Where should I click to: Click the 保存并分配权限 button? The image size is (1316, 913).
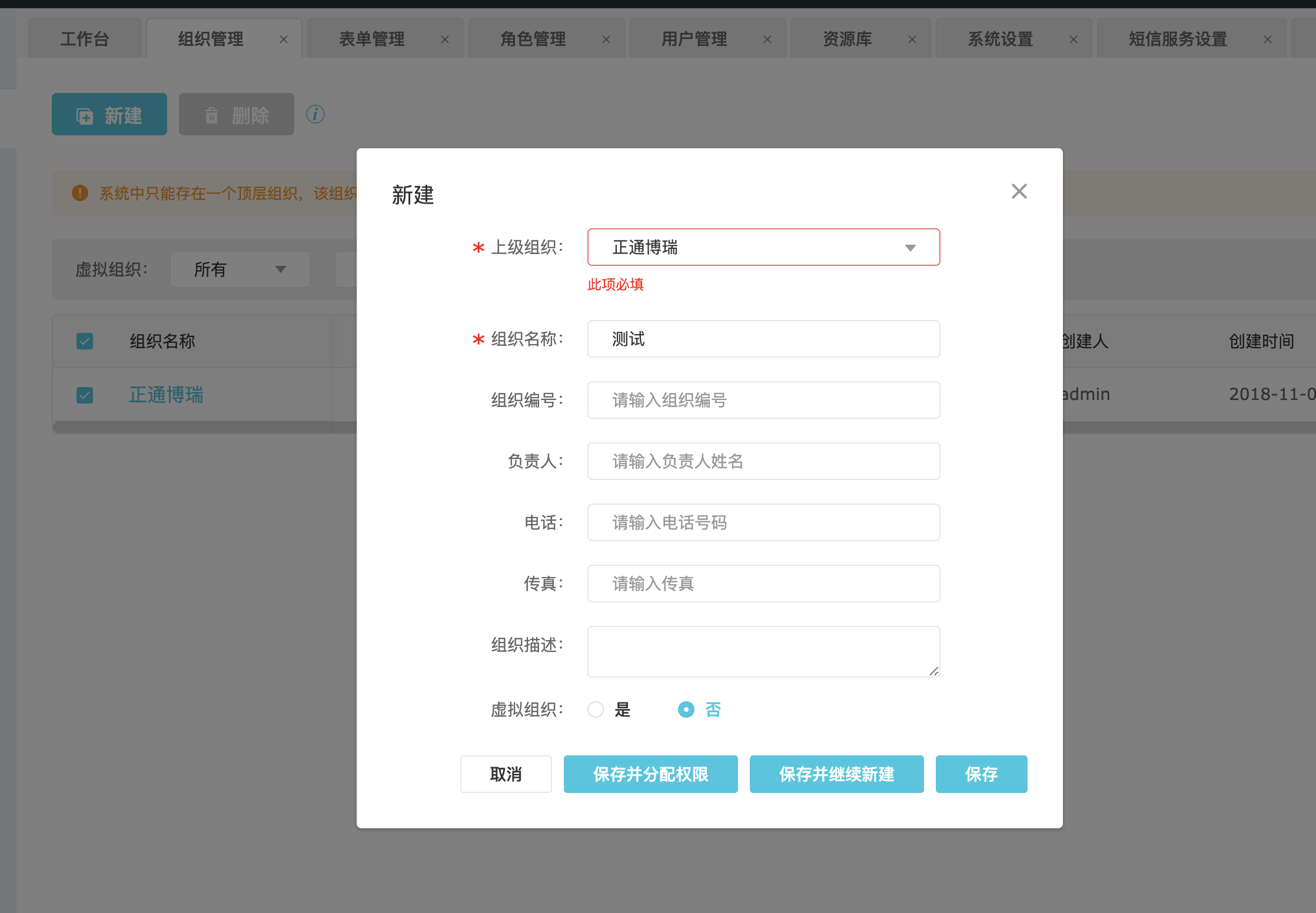tap(650, 774)
